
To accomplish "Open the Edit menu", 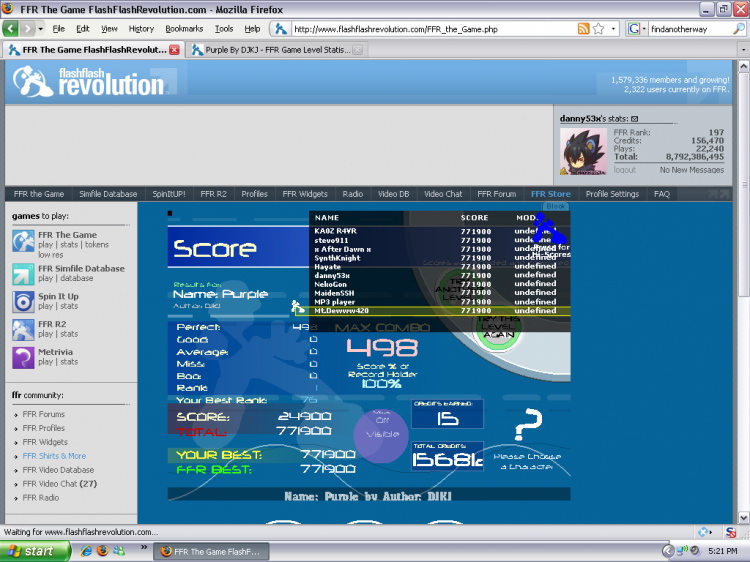I will [x=83, y=29].
